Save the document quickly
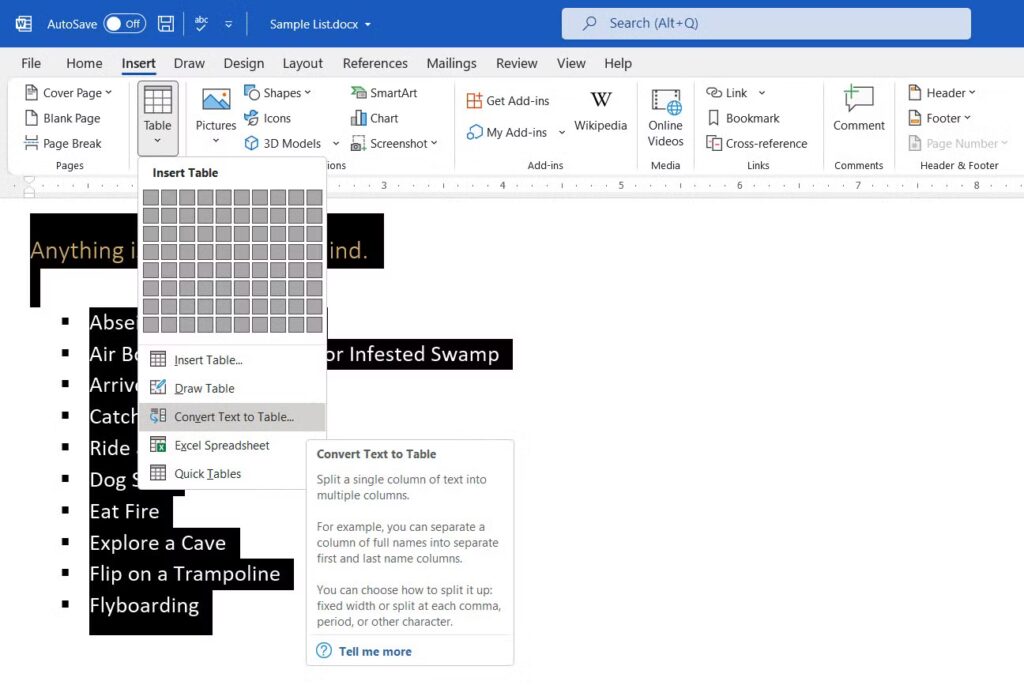 (x=166, y=22)
